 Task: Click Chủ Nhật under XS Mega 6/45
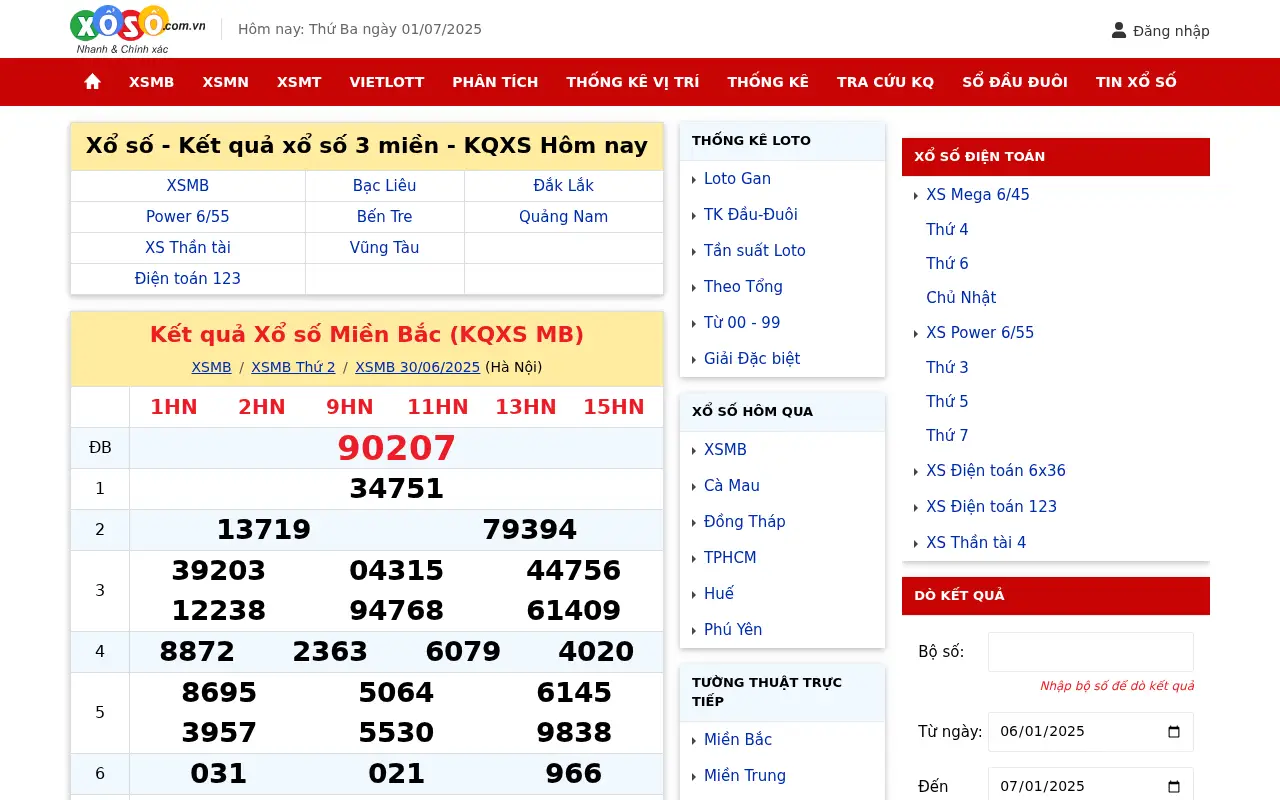[961, 298]
